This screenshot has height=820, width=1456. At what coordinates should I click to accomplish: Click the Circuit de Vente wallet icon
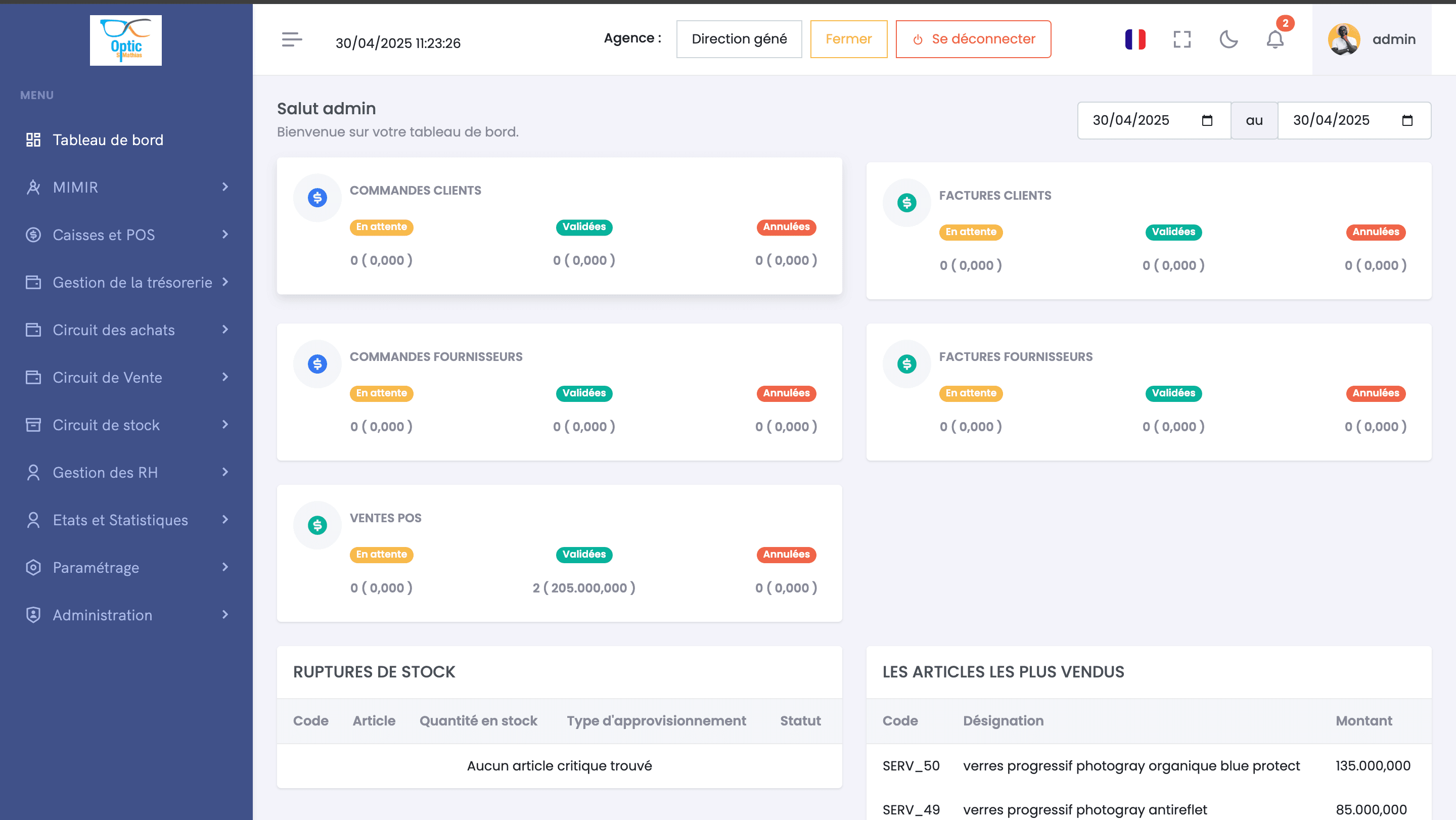click(33, 377)
